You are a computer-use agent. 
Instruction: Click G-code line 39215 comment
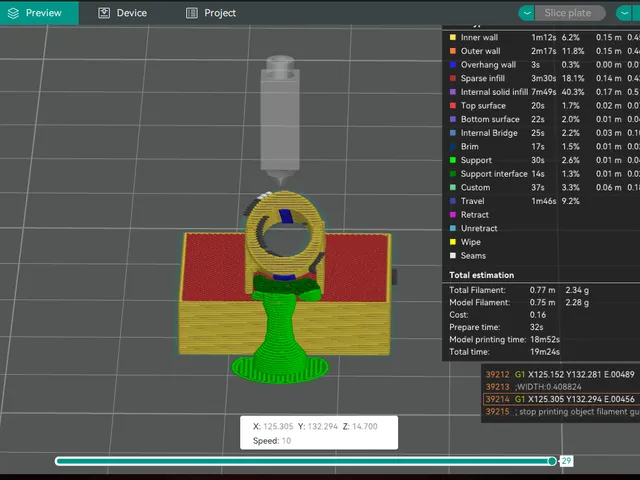coord(562,411)
